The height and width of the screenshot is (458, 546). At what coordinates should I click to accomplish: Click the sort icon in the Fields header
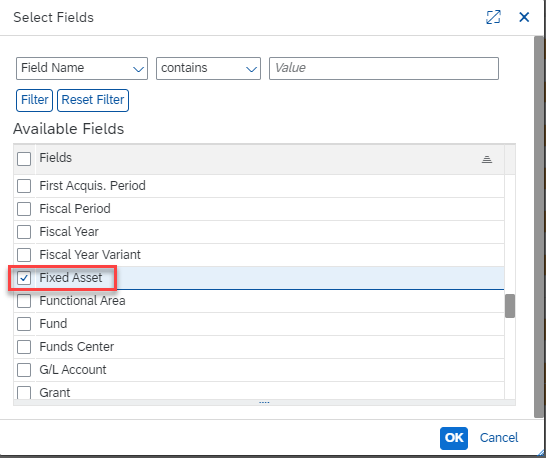(x=486, y=160)
